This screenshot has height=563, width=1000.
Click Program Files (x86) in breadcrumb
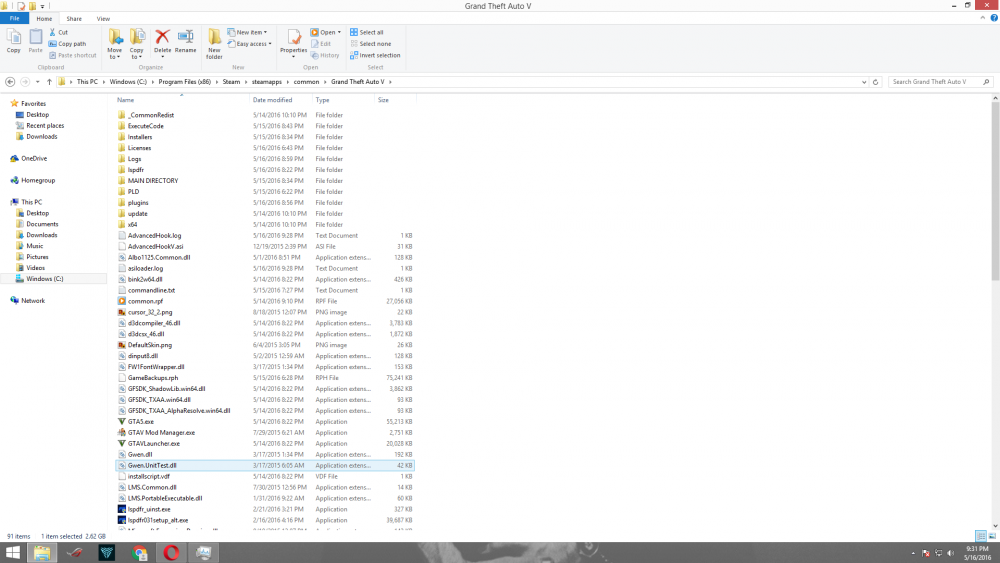185,82
